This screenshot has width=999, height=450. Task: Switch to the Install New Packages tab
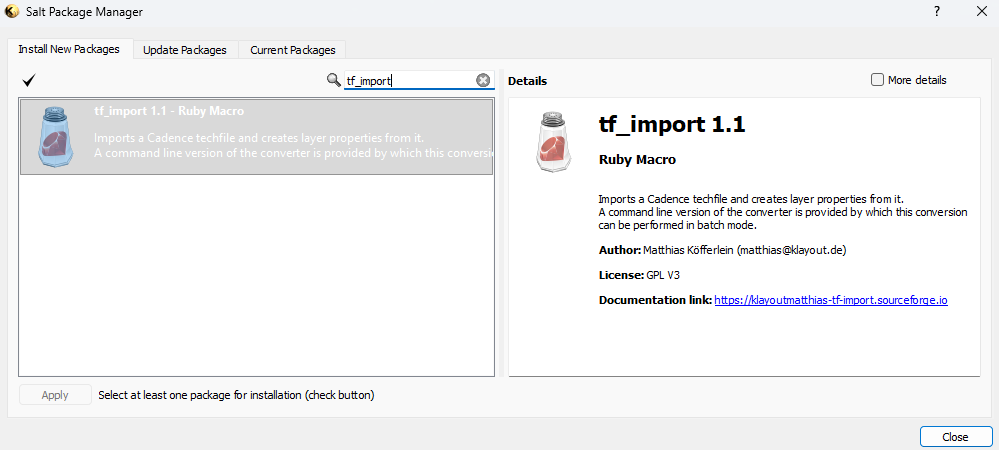[68, 49]
